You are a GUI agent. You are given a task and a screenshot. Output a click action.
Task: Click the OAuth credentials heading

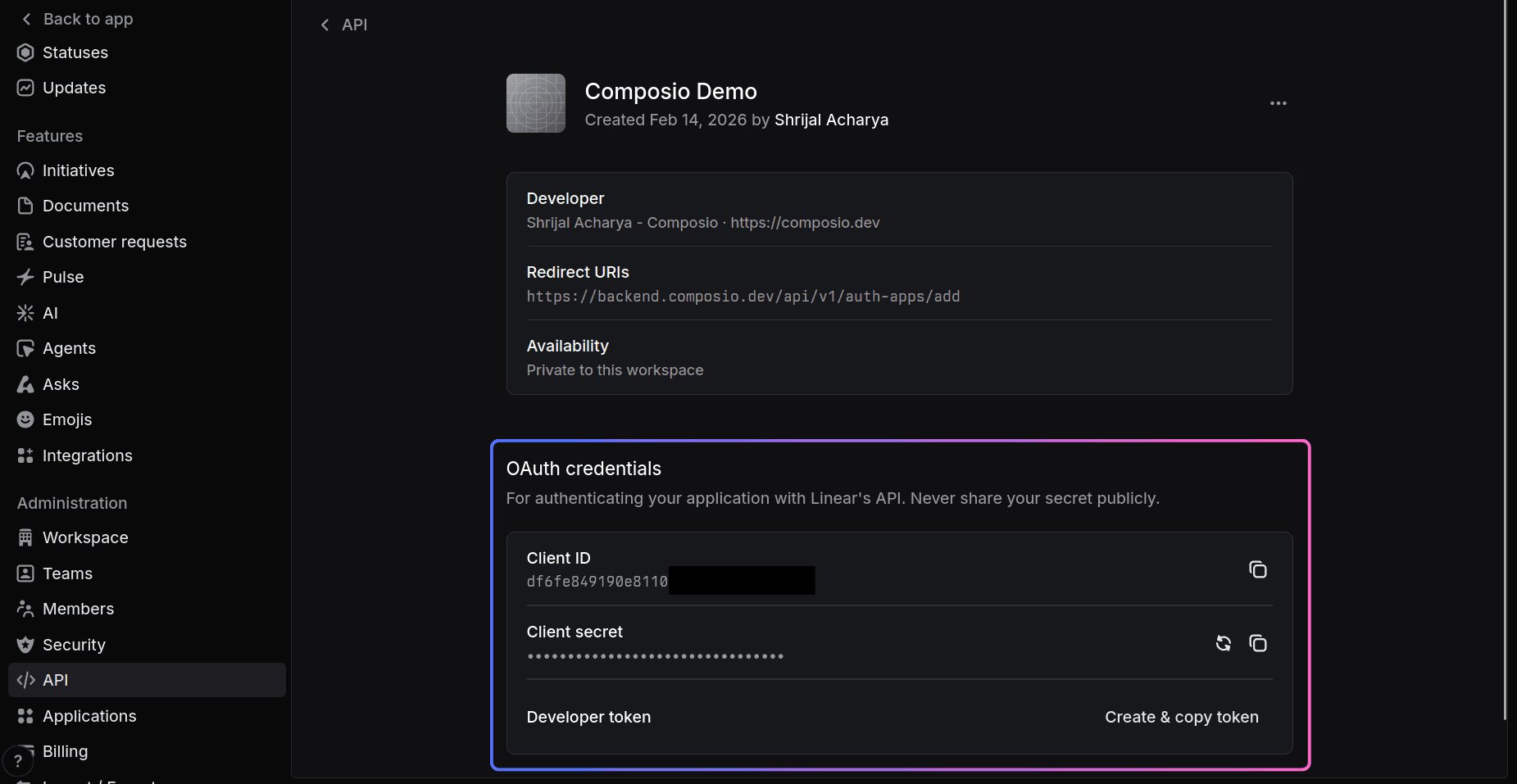(x=584, y=469)
